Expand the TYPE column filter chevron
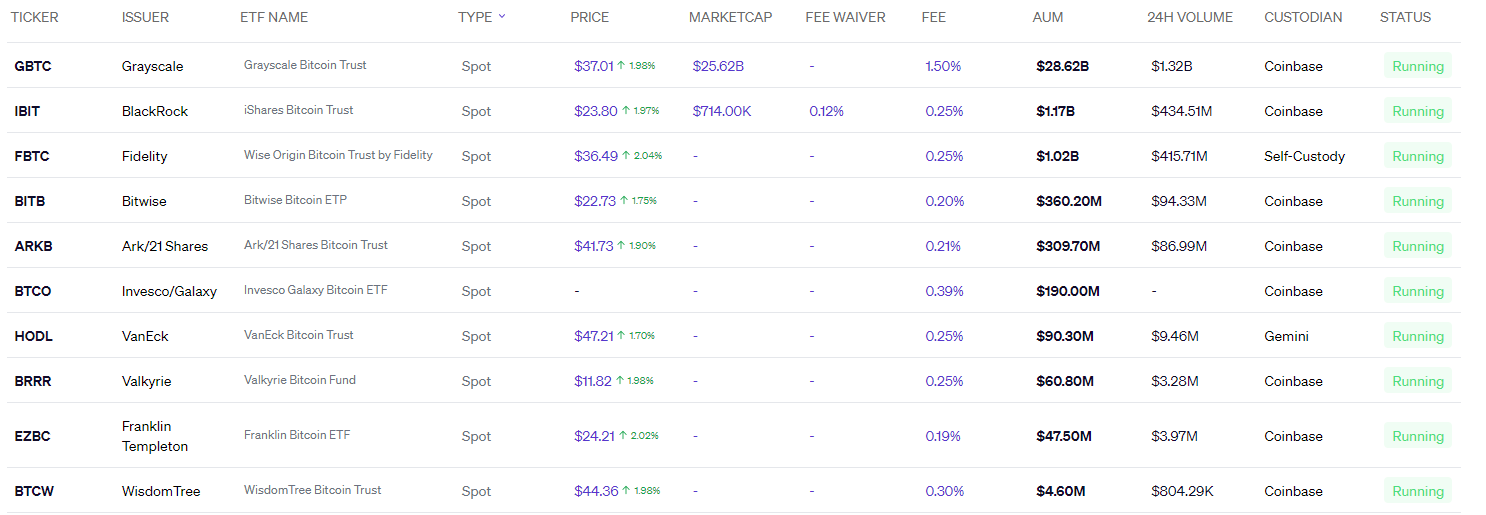 pyautogui.click(x=502, y=16)
